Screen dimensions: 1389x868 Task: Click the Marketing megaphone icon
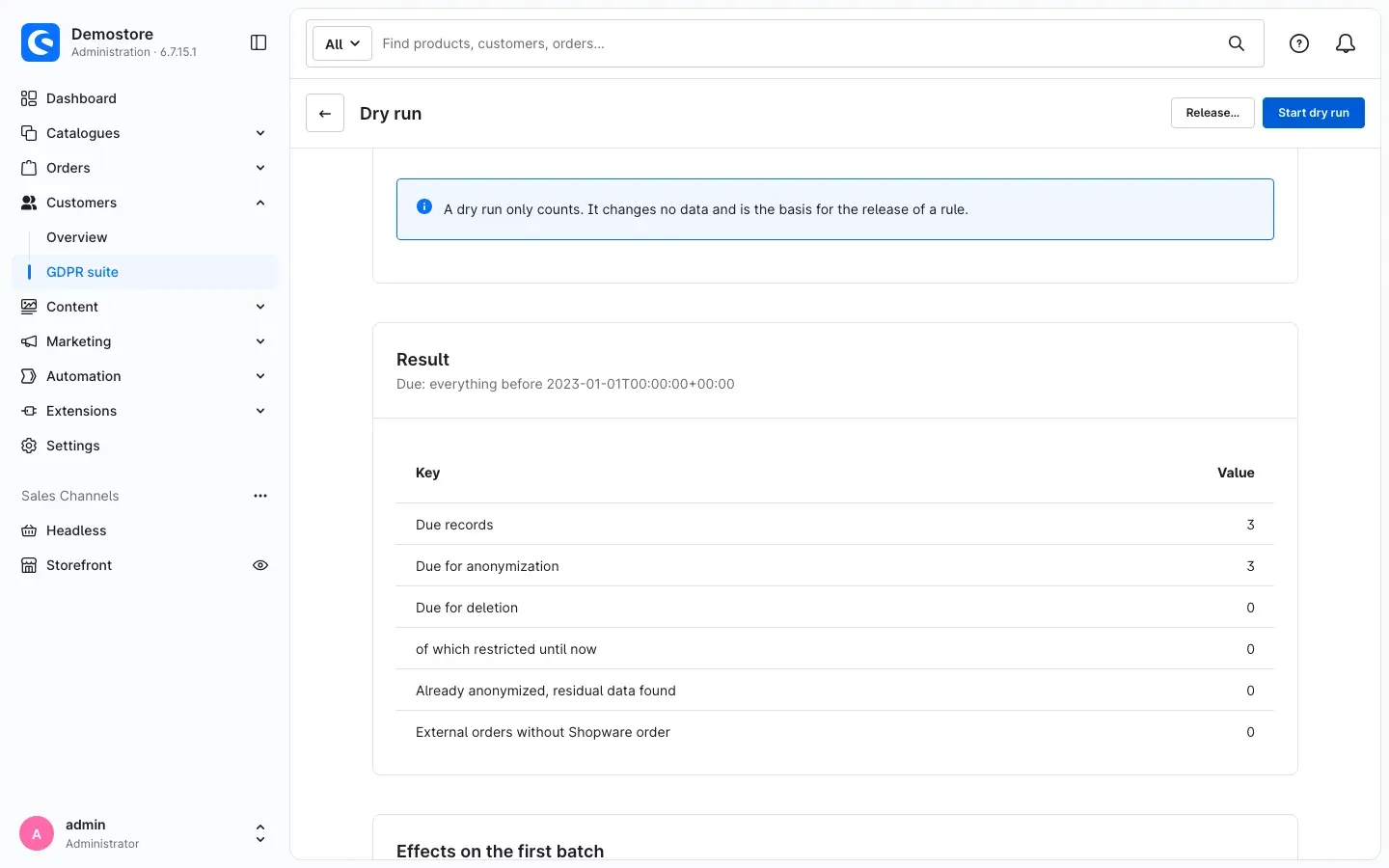tap(29, 341)
